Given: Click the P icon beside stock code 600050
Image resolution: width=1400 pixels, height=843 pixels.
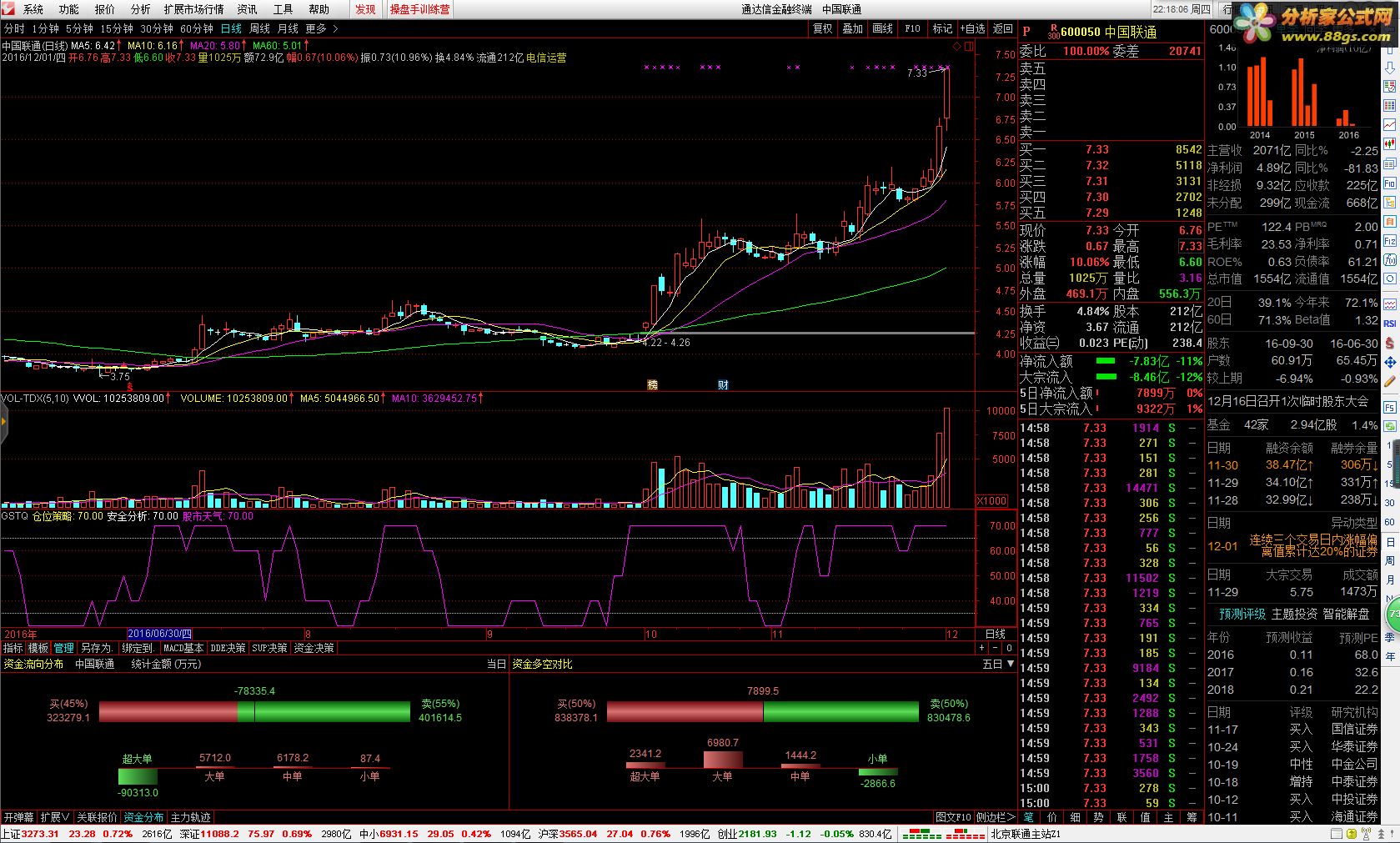Looking at the screenshot, I should pyautogui.click(x=1026, y=32).
